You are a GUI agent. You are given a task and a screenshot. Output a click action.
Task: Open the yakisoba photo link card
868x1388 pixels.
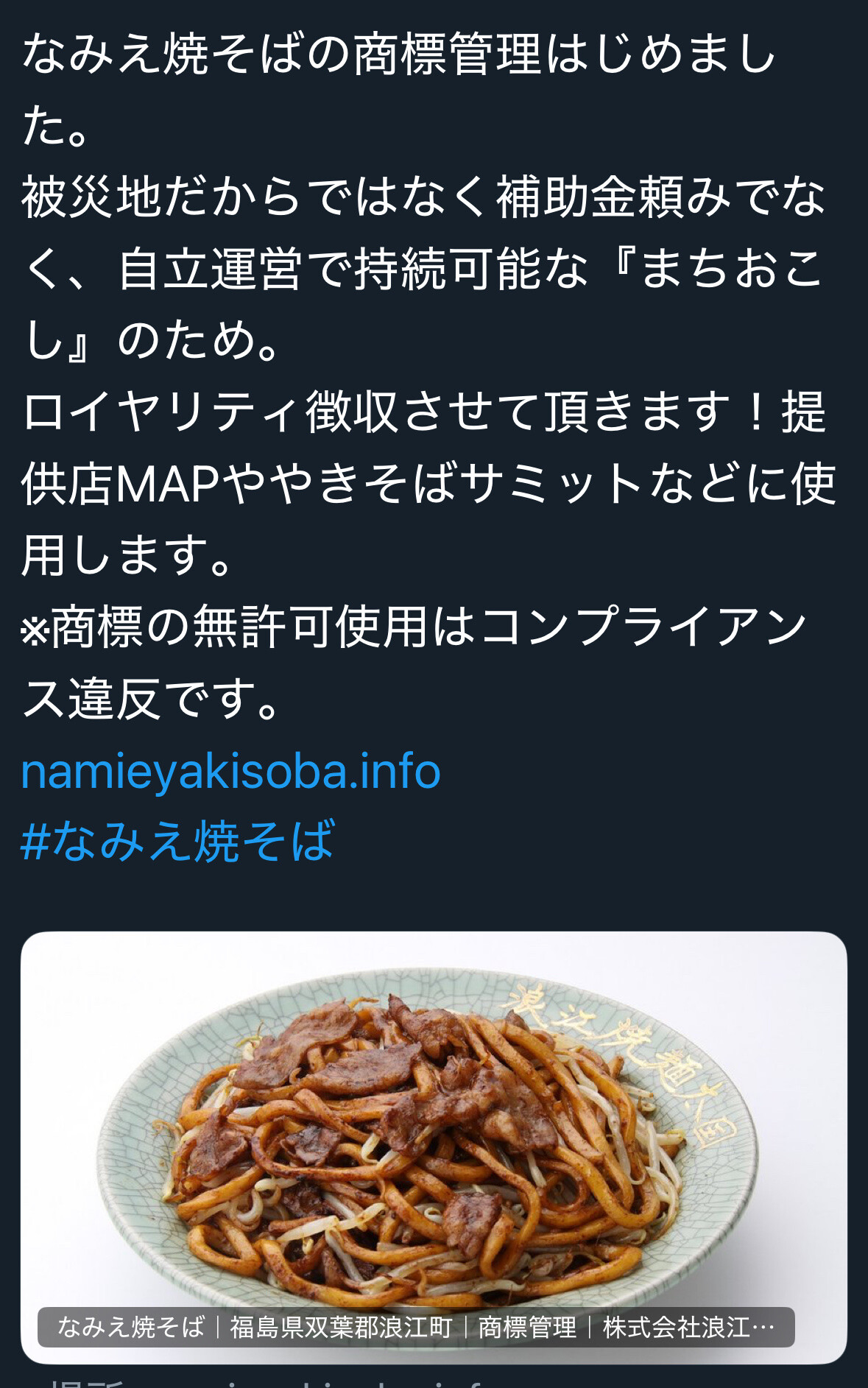pos(434,1147)
